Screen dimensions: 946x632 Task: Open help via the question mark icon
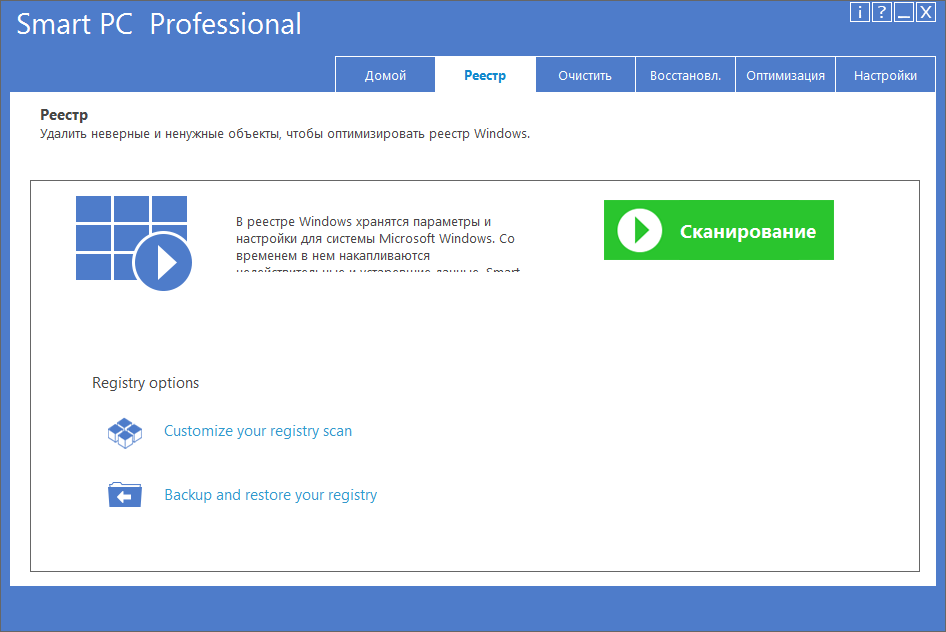point(881,12)
